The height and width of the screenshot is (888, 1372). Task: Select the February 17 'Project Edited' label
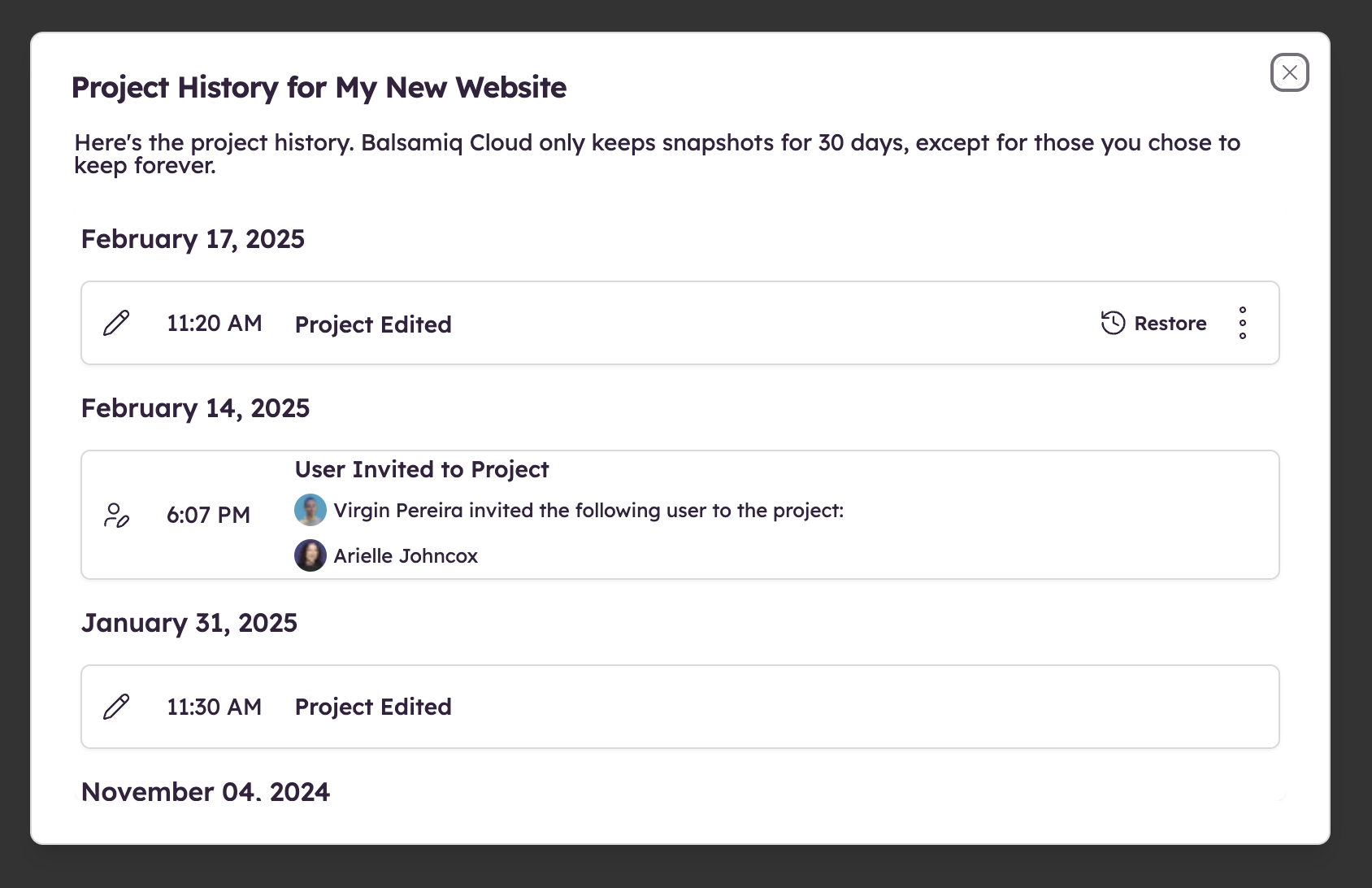372,324
